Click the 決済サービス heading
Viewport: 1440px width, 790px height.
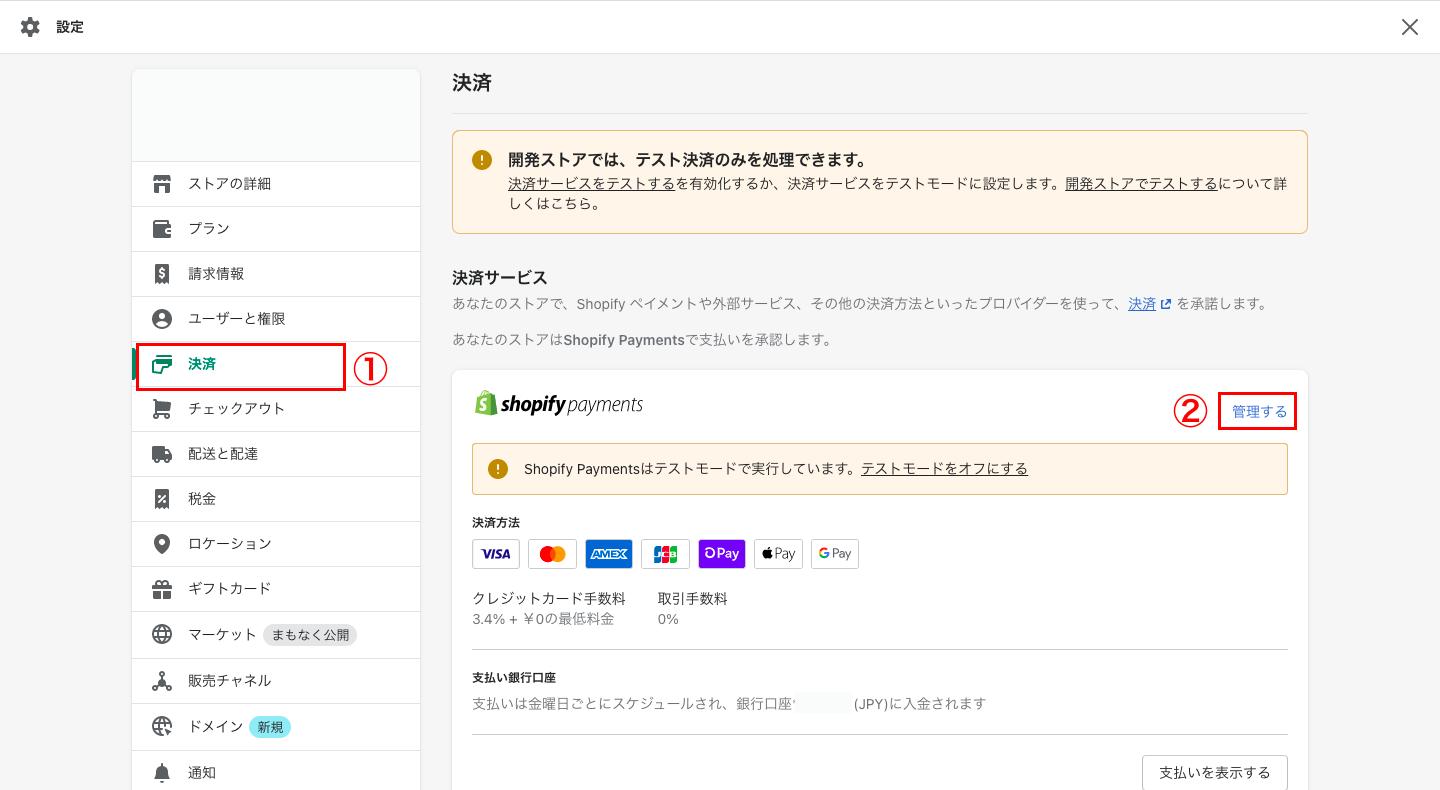500,278
